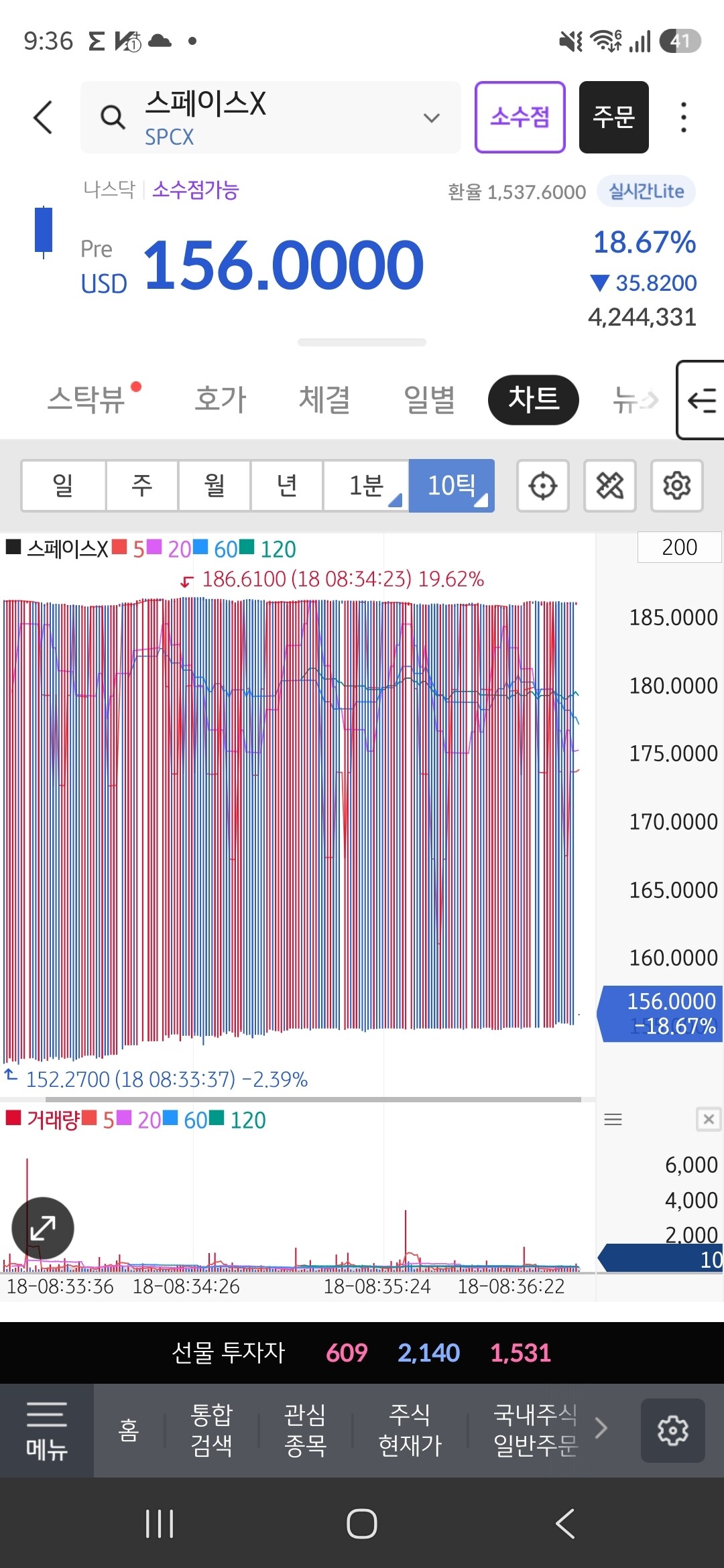The width and height of the screenshot is (724, 1568).
Task: Switch to the 체결 tab
Action: click(324, 400)
